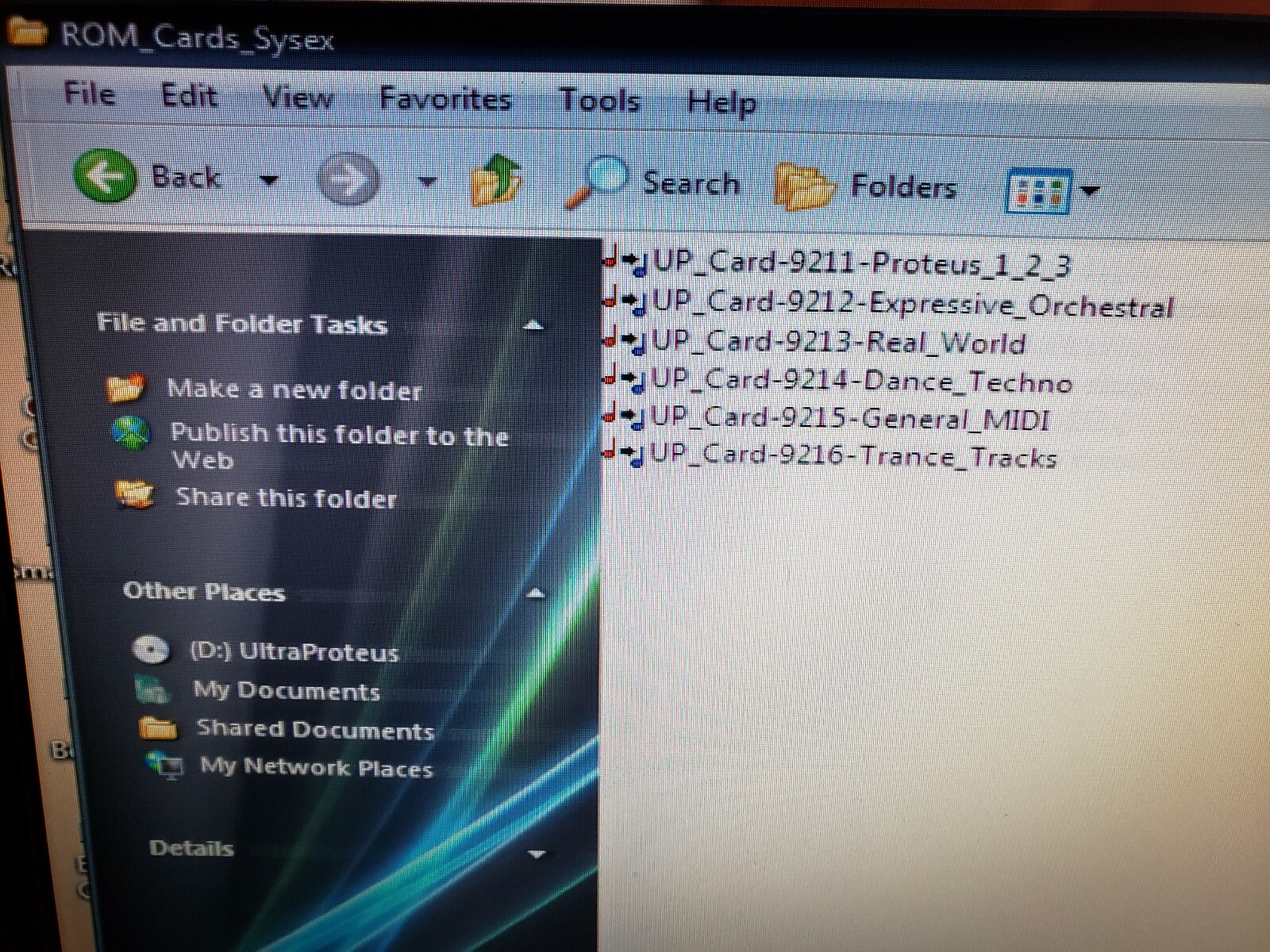
Task: Click the Details heading
Action: click(x=191, y=848)
